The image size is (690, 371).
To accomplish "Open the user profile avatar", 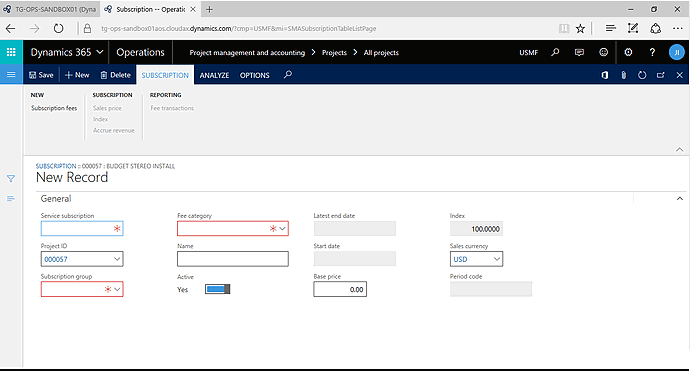I will pyautogui.click(x=677, y=52).
